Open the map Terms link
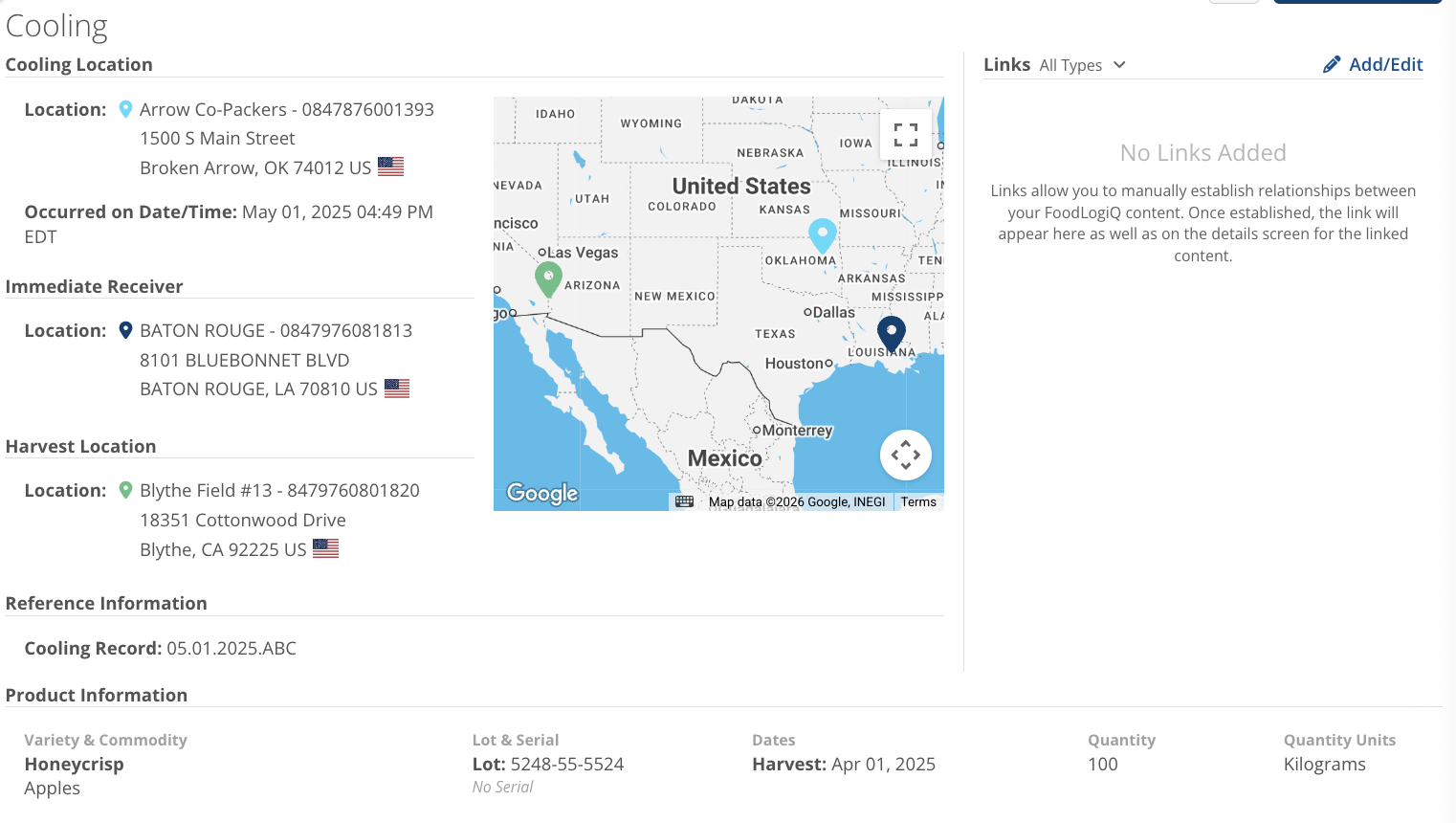This screenshot has width=1456, height=823. click(x=917, y=501)
